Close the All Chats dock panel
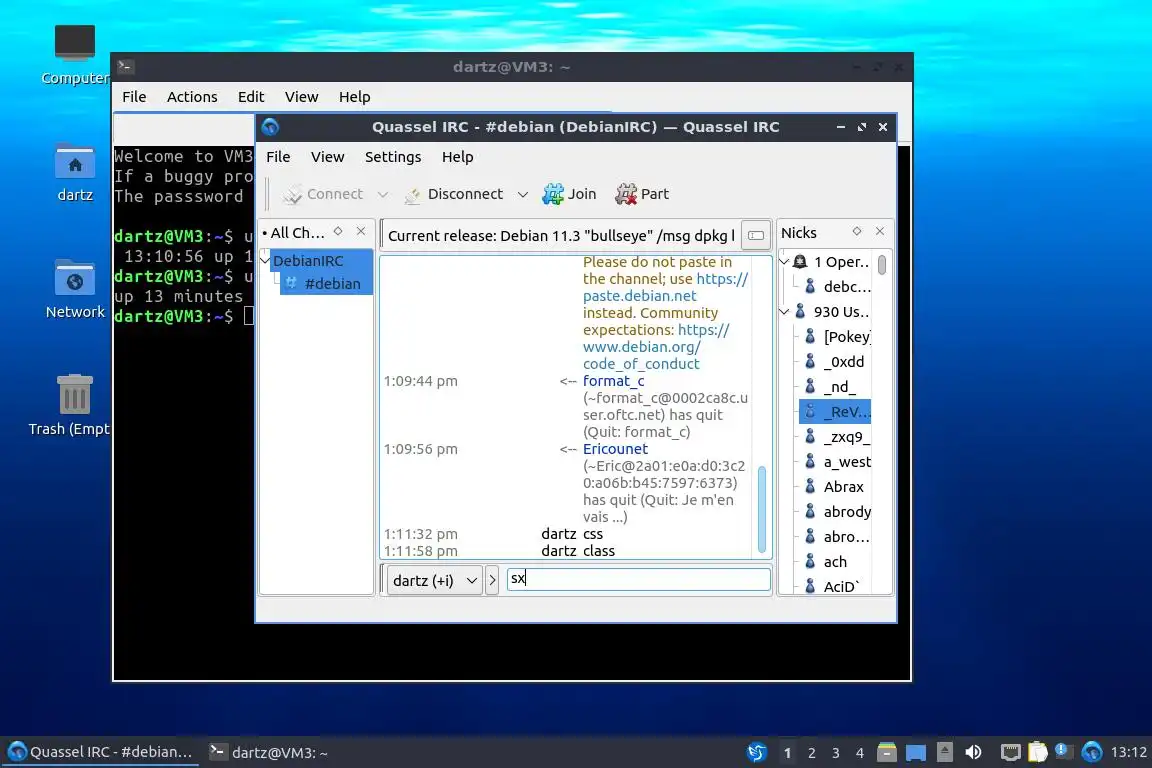 (x=361, y=232)
